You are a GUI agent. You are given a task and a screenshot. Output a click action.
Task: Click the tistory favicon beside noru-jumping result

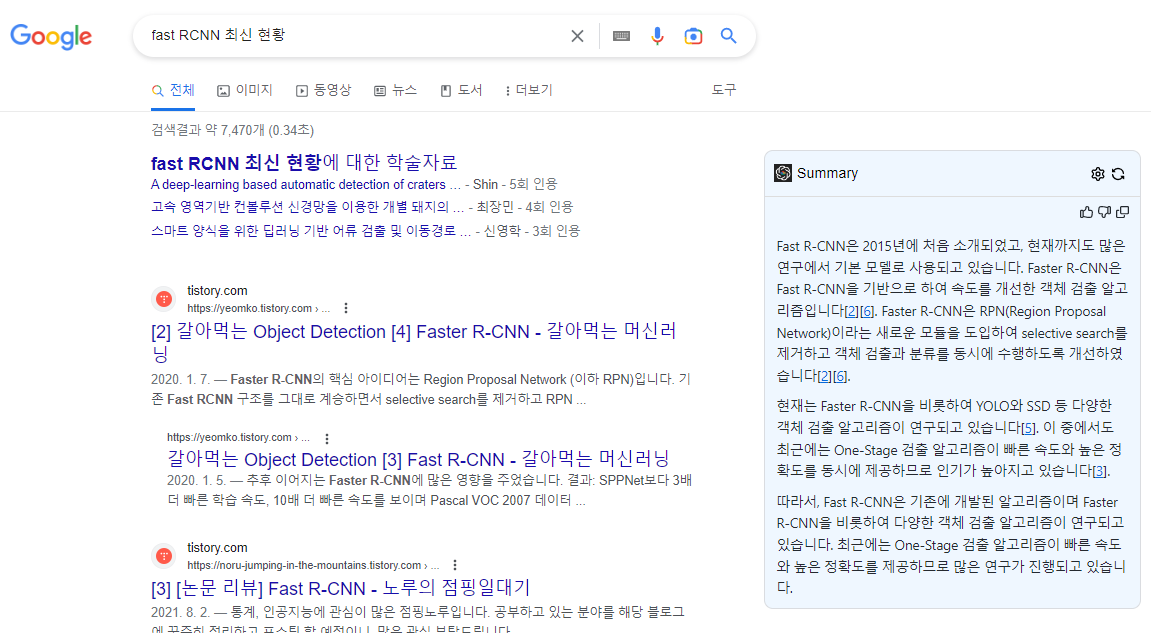(164, 556)
